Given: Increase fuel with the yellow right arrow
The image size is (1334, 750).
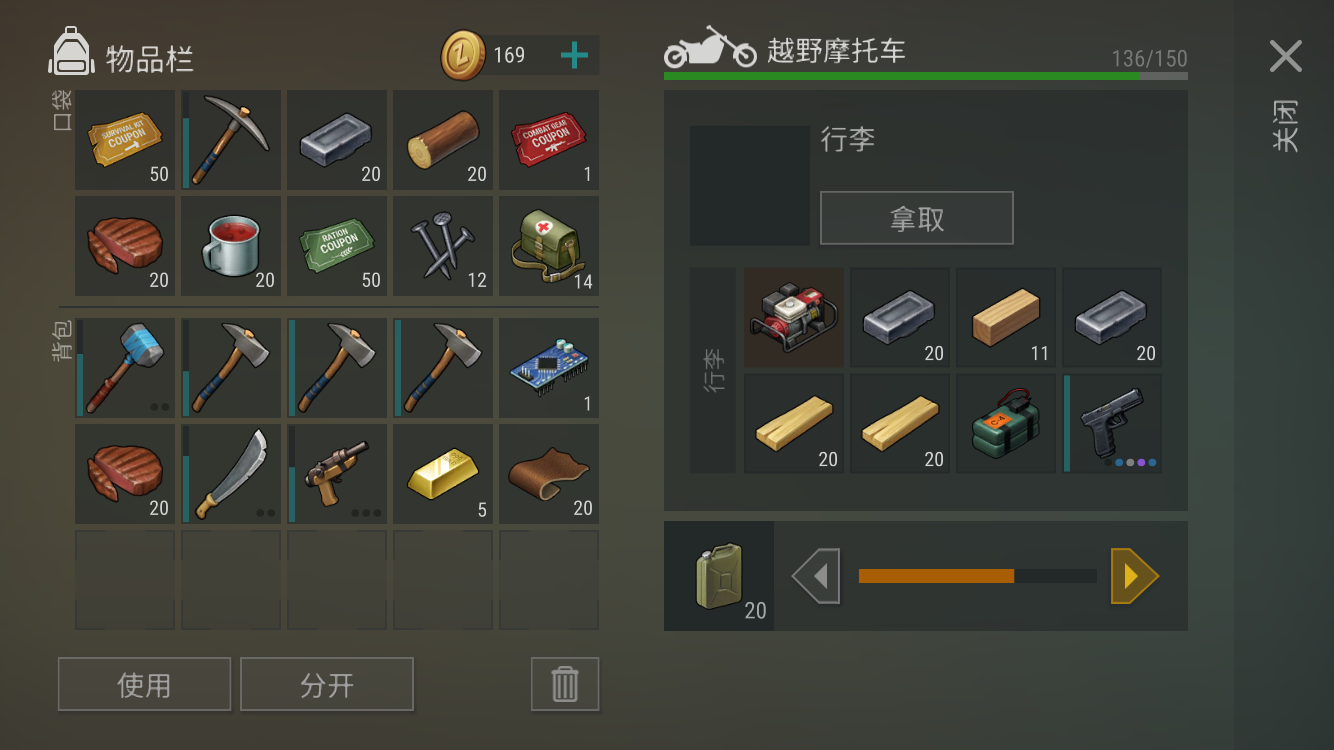Looking at the screenshot, I should (x=1134, y=576).
